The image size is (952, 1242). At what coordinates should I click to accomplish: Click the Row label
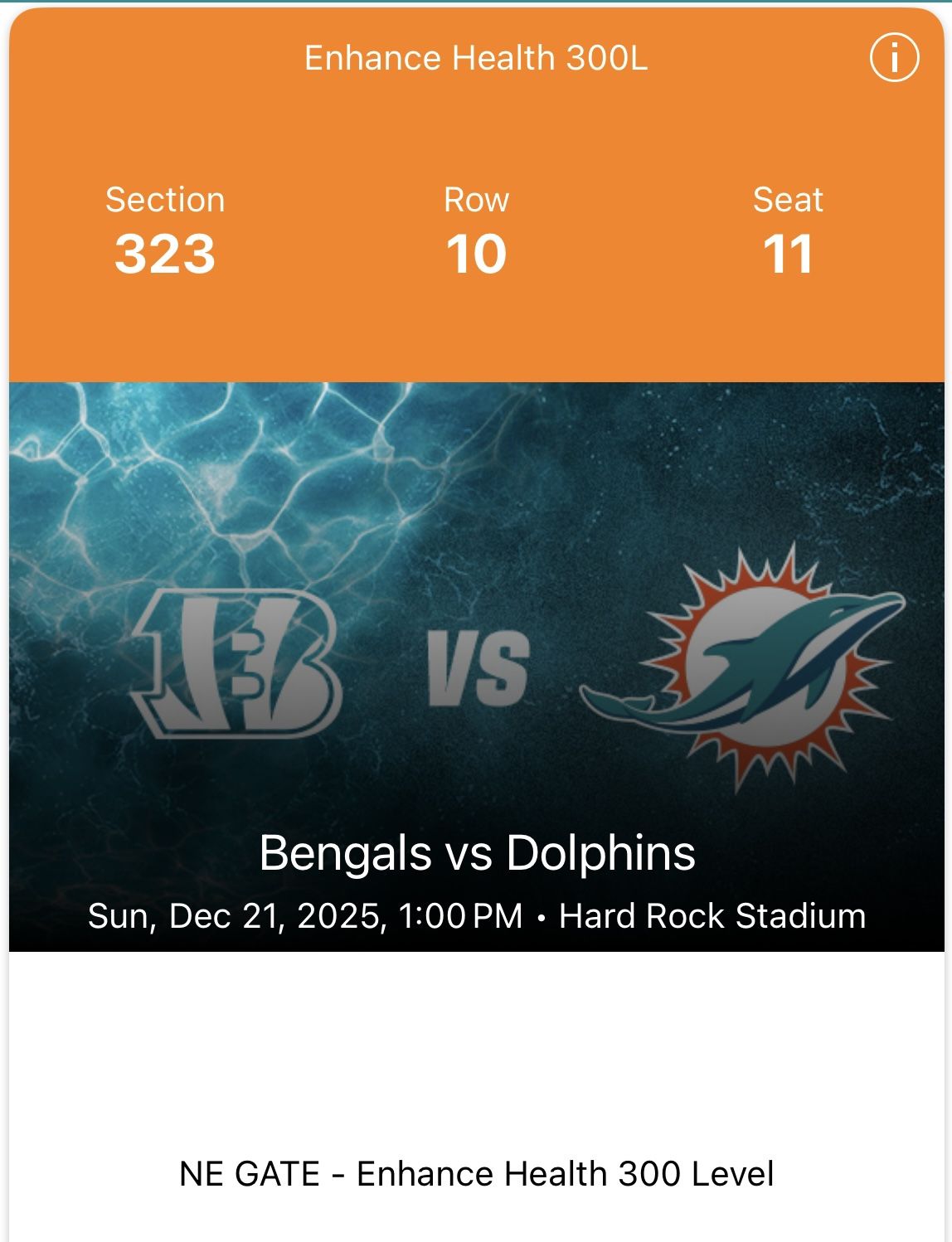coord(476,200)
